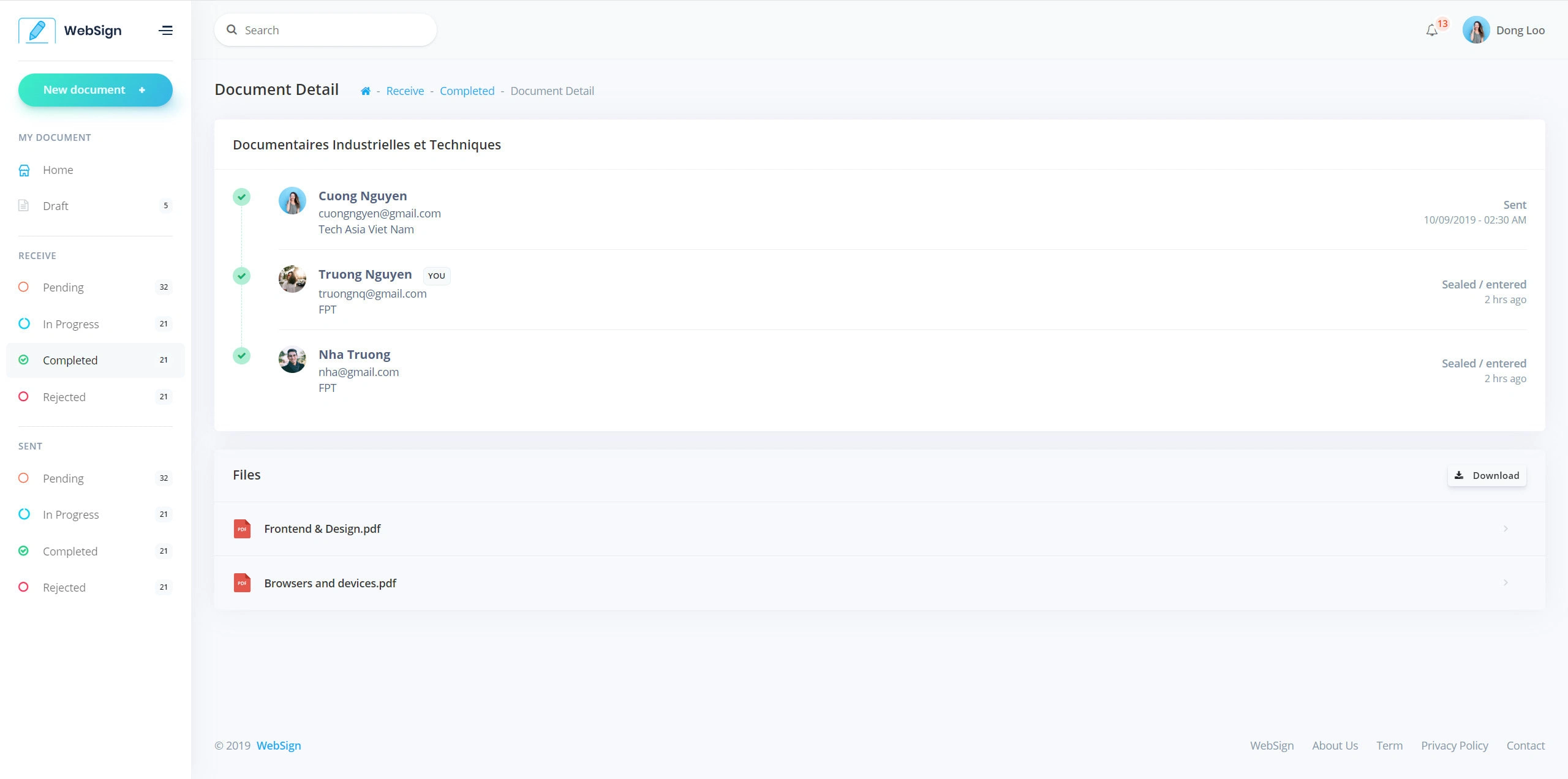
Task: Go to Draft in sidebar
Action: click(x=55, y=206)
